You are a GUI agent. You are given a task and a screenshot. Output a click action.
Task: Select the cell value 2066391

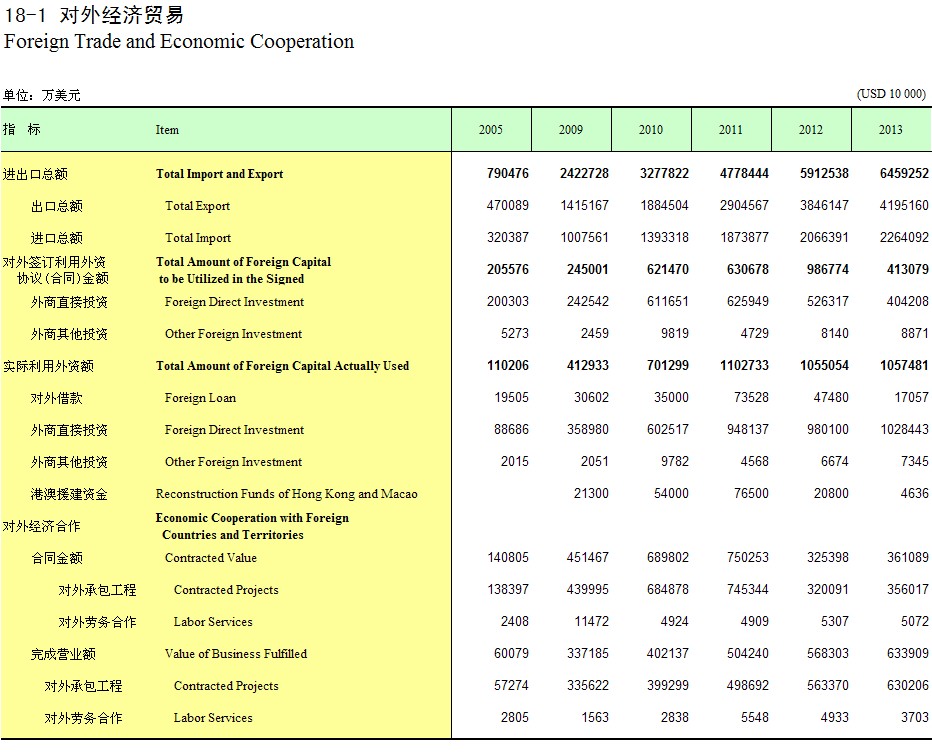pyautogui.click(x=824, y=237)
